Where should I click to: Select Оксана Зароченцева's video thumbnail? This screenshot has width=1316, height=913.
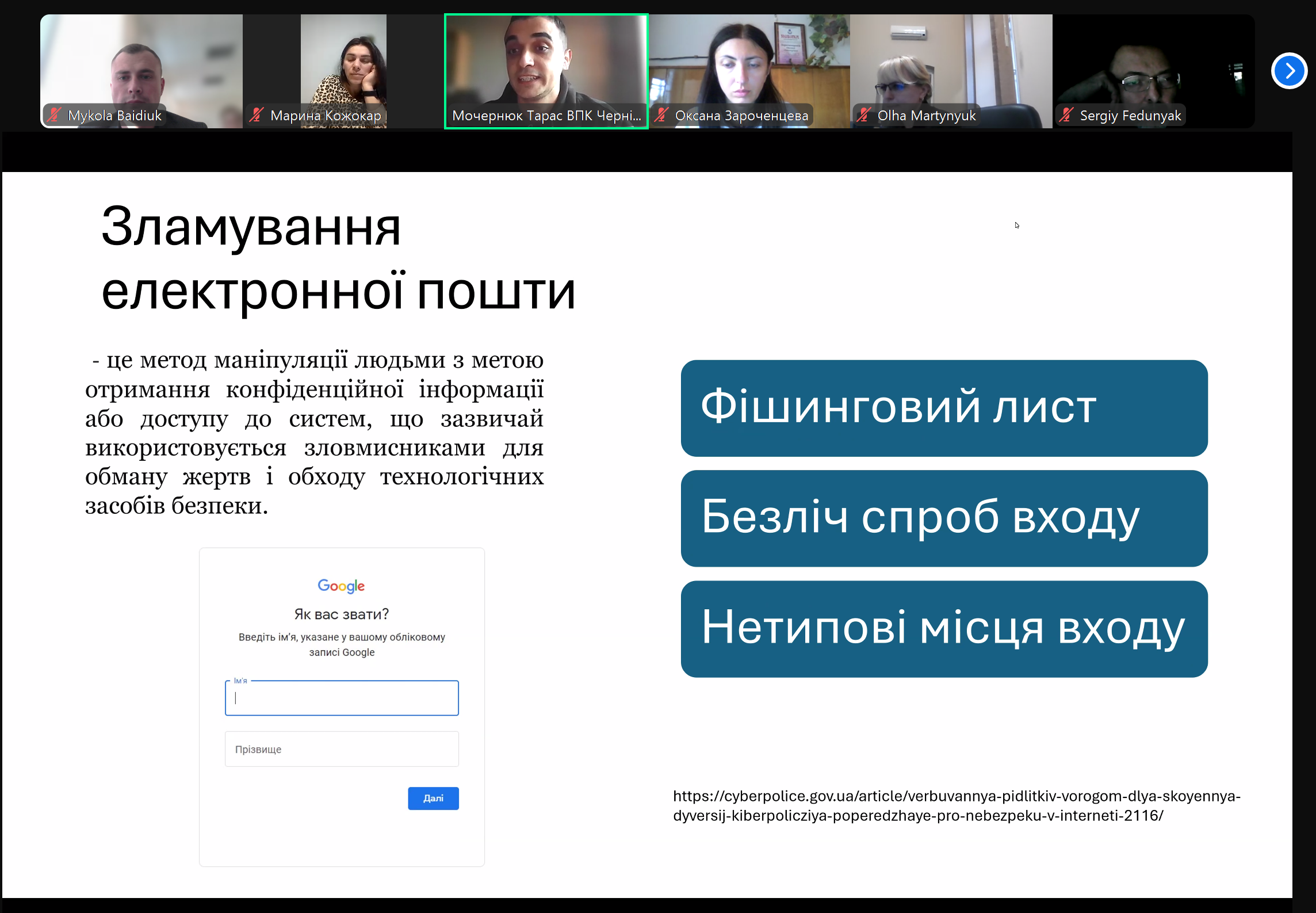coord(749,71)
